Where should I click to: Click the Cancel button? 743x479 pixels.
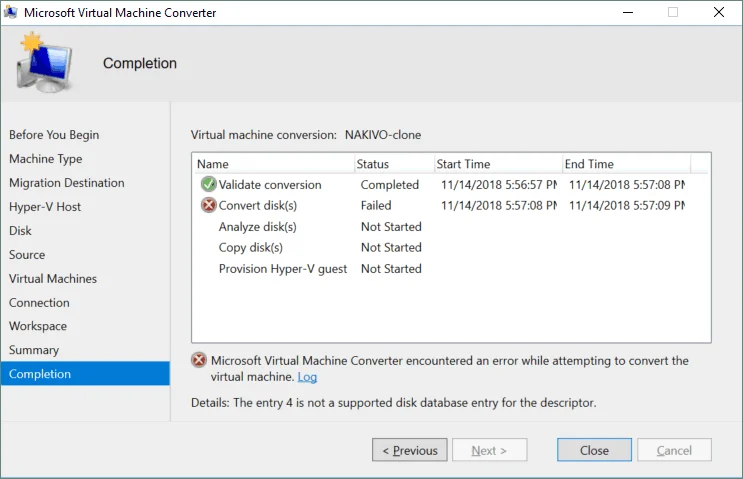674,450
